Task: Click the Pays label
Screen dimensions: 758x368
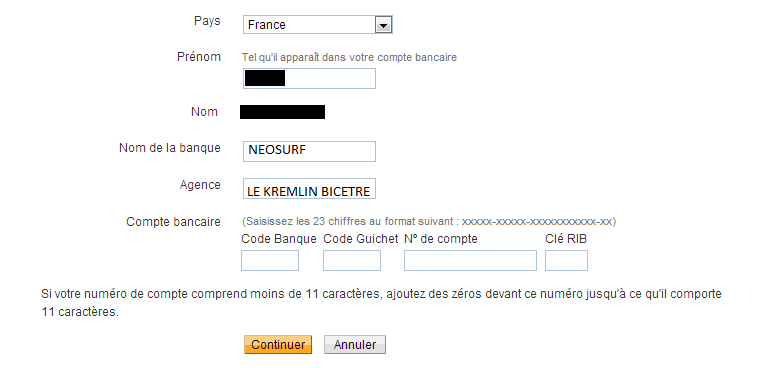Action: [207, 21]
